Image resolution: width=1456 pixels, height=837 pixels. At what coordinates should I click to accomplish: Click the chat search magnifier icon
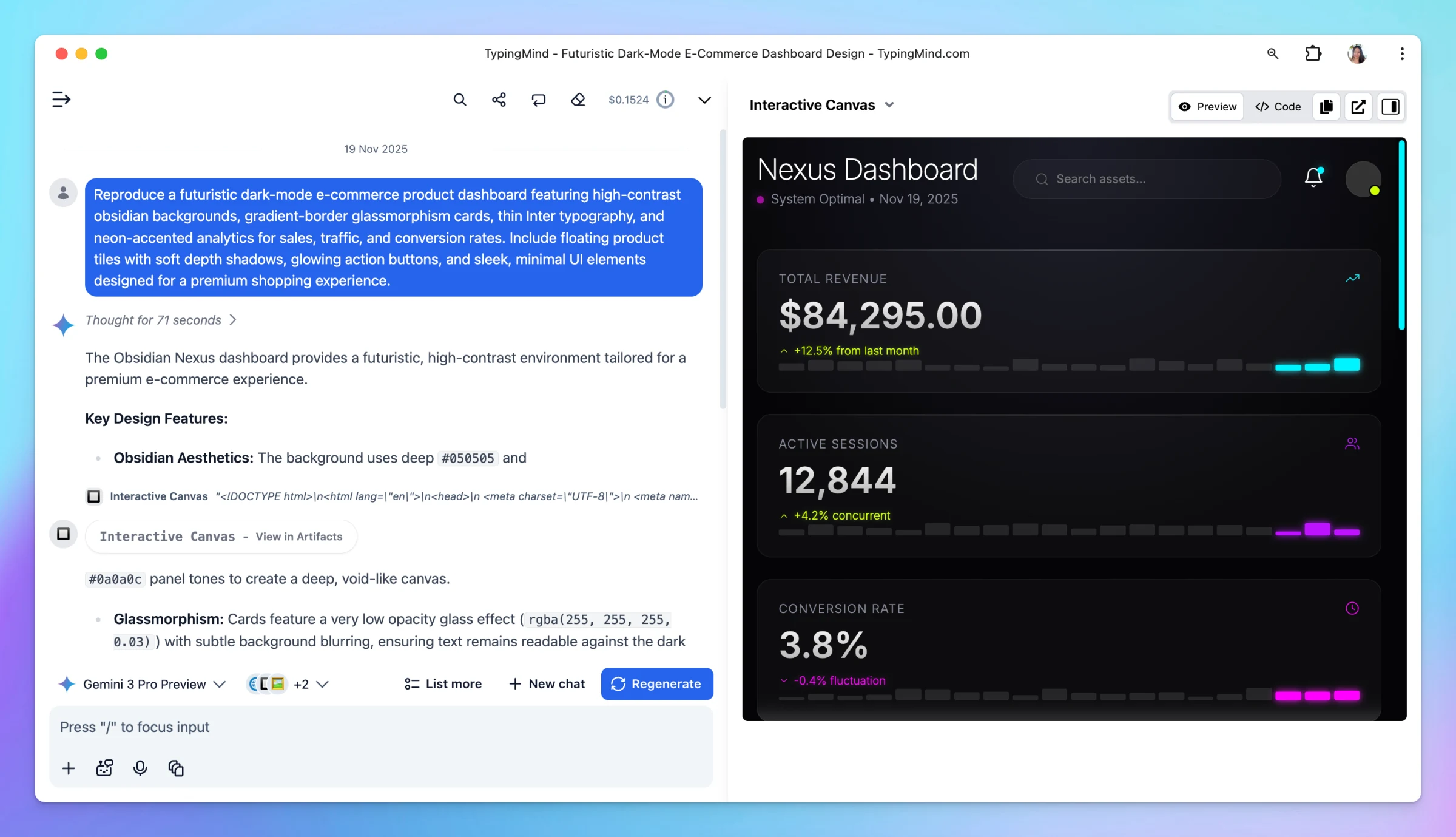click(x=460, y=100)
